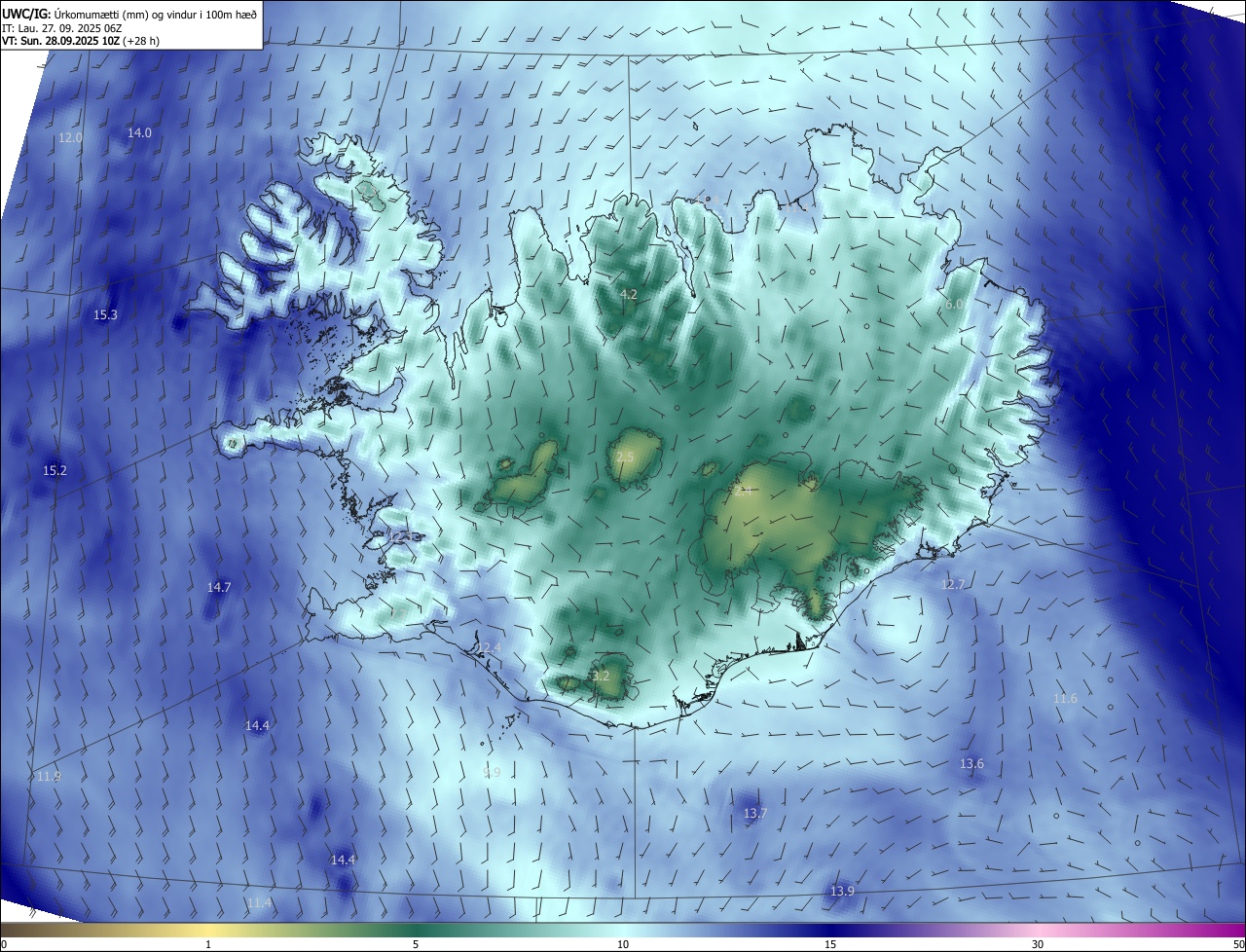Click the colorbar tick label 50

point(1238,944)
